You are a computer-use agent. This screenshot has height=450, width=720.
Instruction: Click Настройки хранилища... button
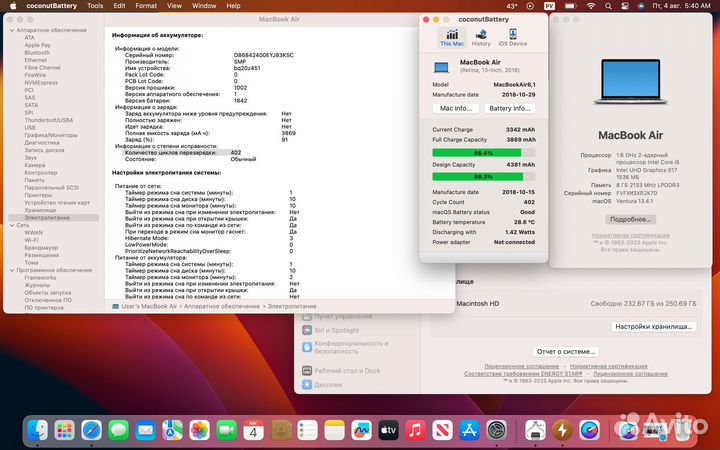point(653,326)
